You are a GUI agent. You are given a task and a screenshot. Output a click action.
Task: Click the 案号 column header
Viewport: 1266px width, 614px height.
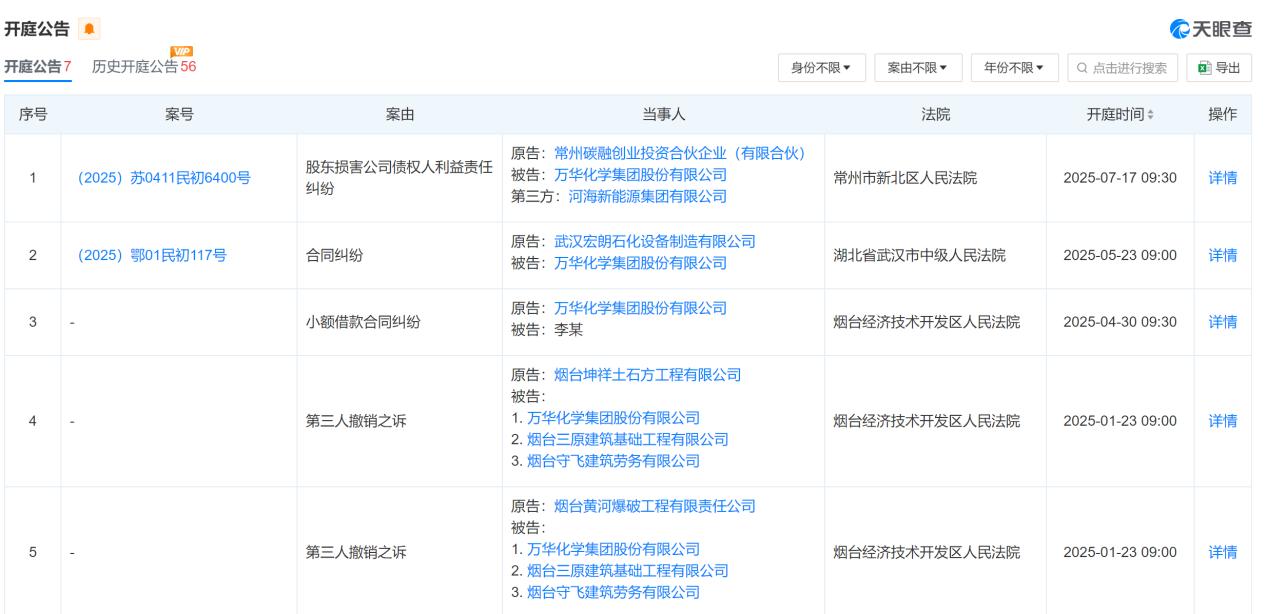(x=179, y=115)
